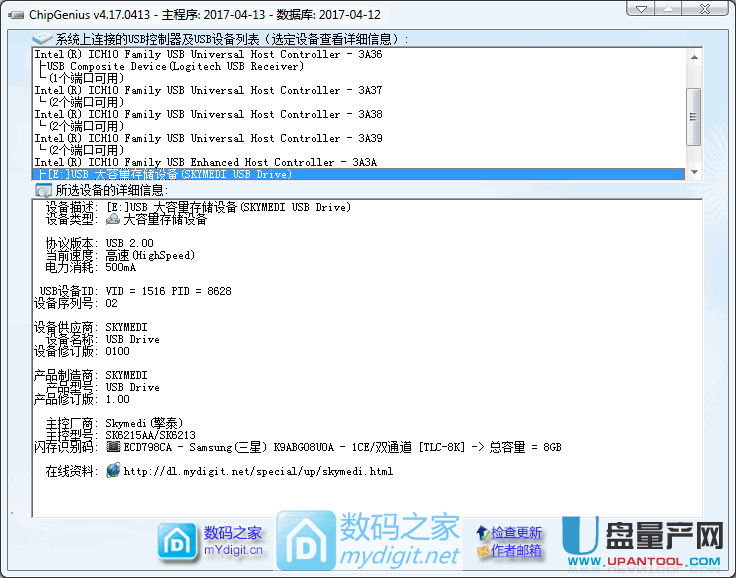
Task: Click the small mYdigit.cn house logo icon
Action: click(177, 541)
